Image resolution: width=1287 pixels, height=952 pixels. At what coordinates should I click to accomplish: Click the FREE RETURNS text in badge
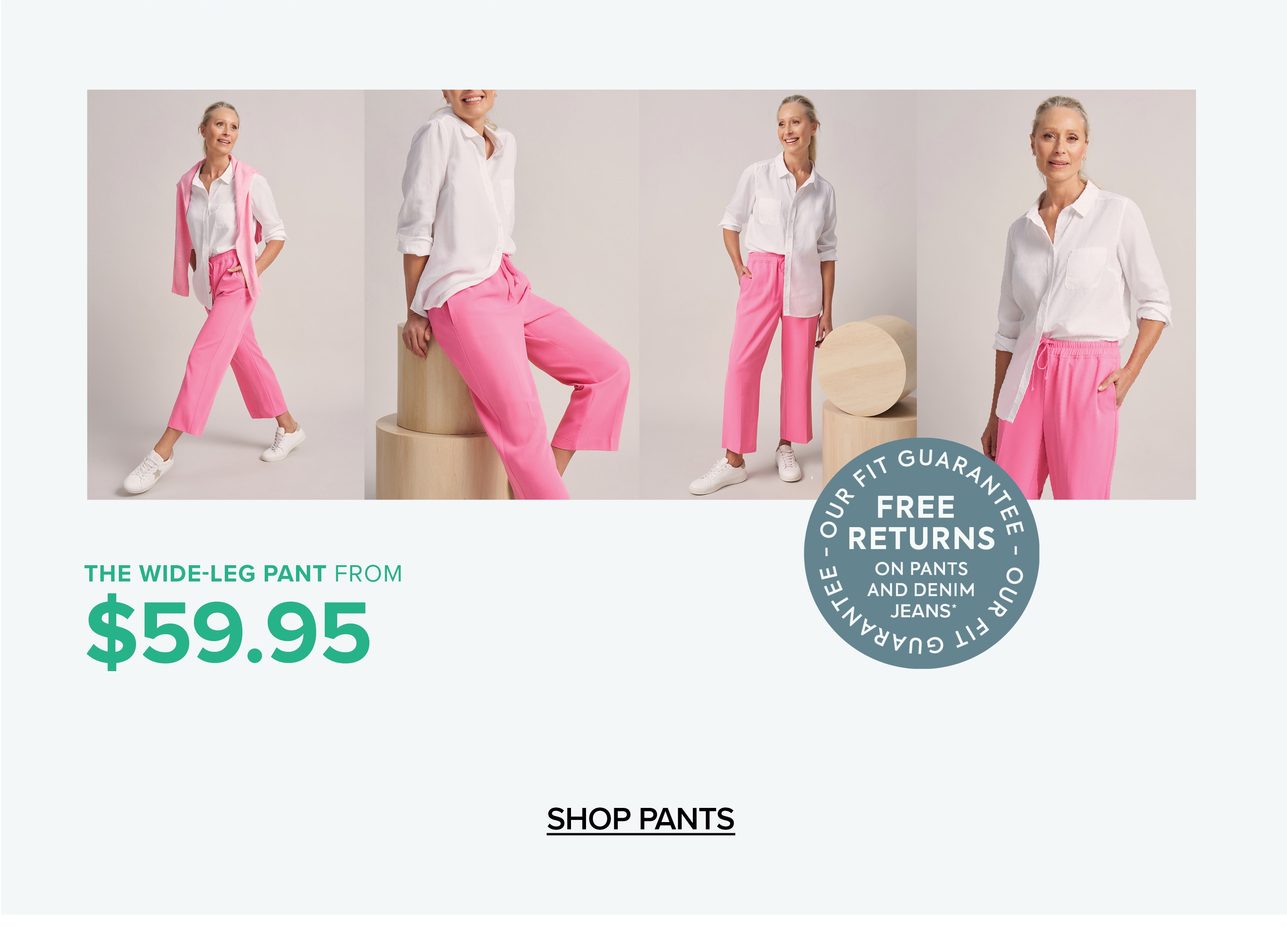921,523
